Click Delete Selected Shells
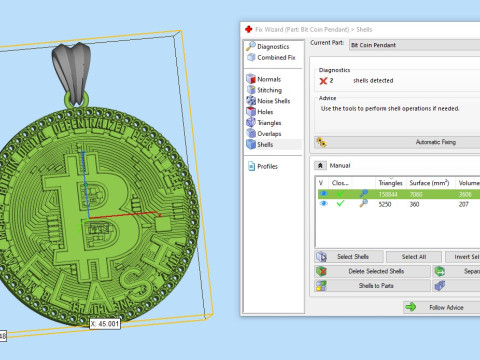This screenshot has height=360, width=480. coord(372,271)
